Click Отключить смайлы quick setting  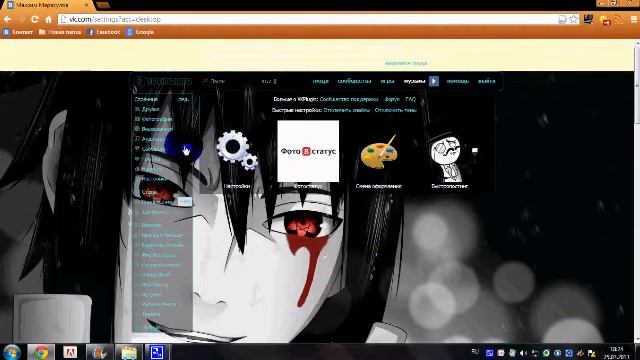click(347, 110)
